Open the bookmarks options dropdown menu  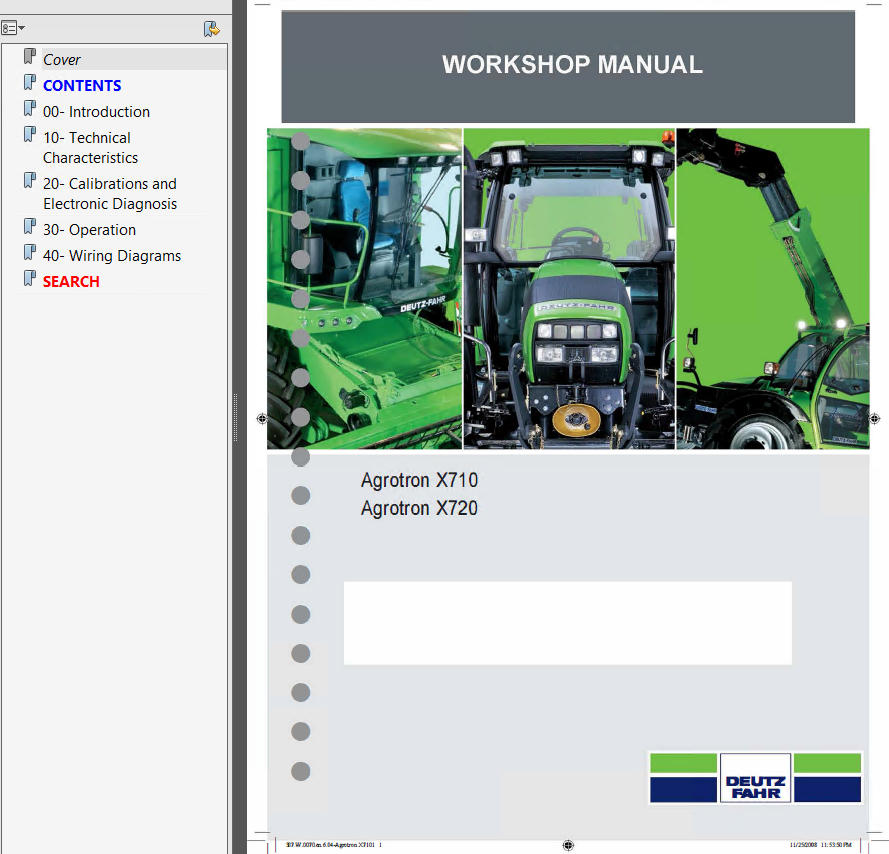pyautogui.click(x=12, y=28)
